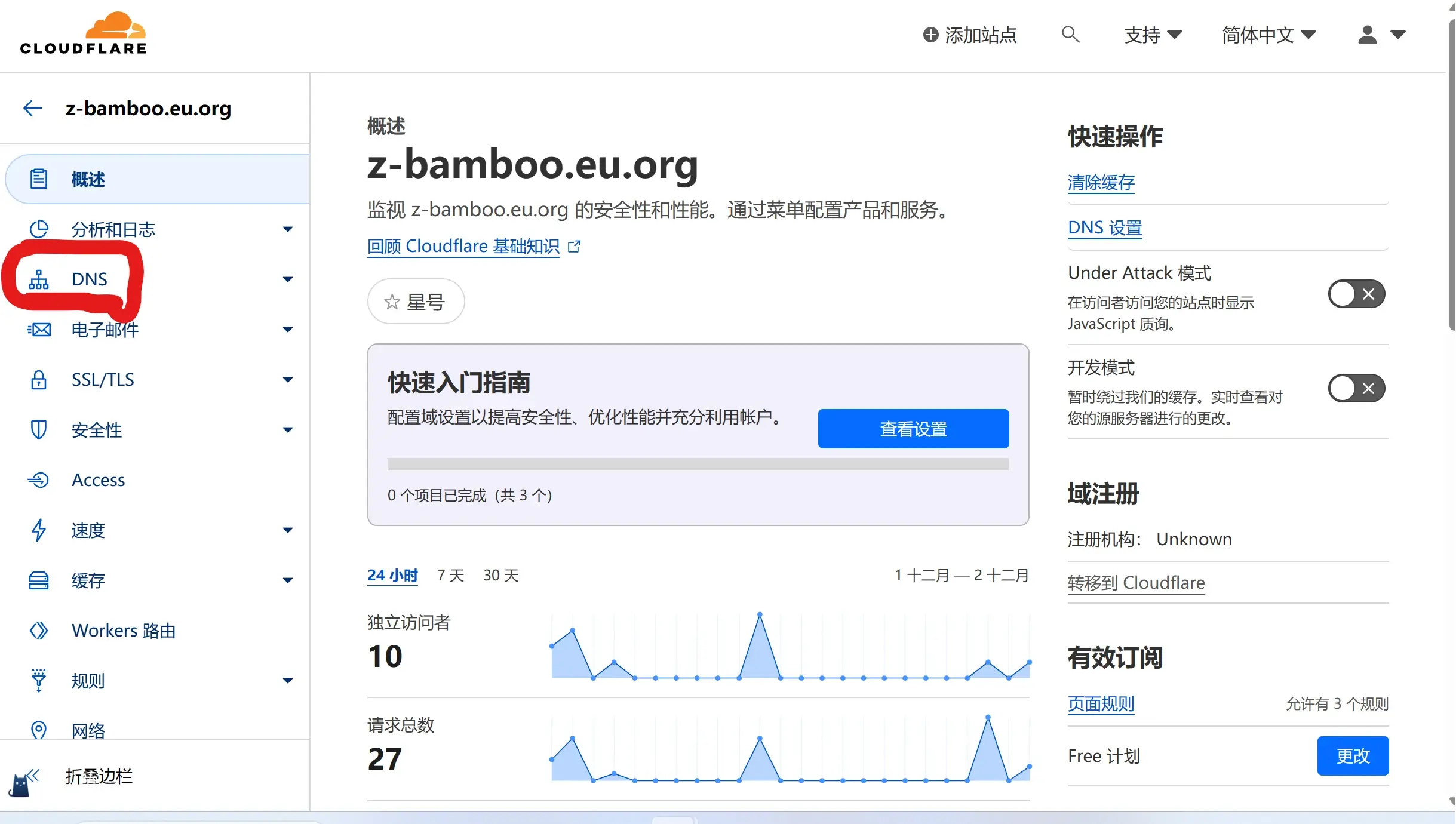Image resolution: width=1456 pixels, height=824 pixels.
Task: Expand the 分析和日志 menu arrow
Action: tap(288, 229)
